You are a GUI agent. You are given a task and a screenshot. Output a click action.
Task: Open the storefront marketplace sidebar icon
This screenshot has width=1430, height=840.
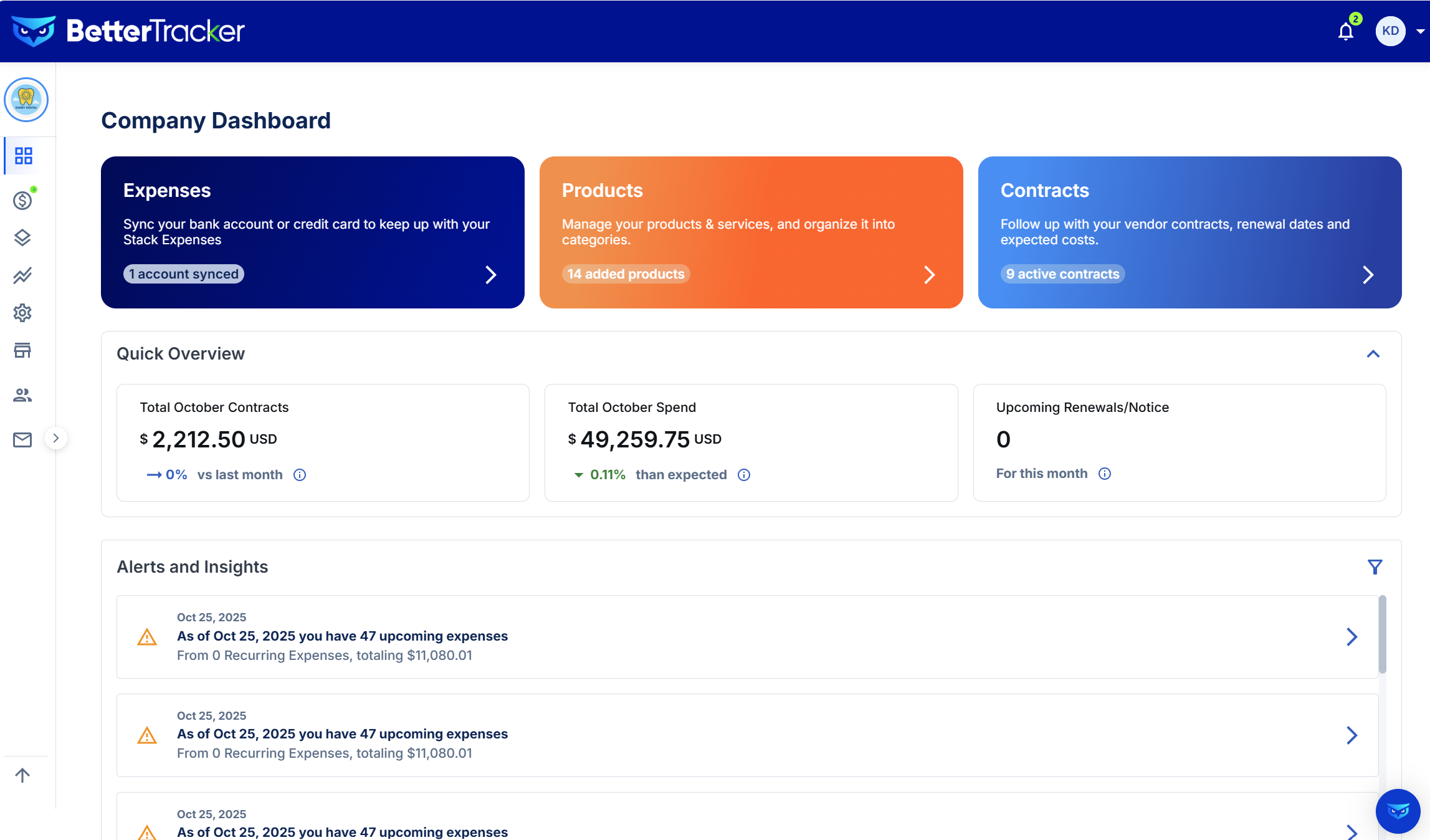22,350
